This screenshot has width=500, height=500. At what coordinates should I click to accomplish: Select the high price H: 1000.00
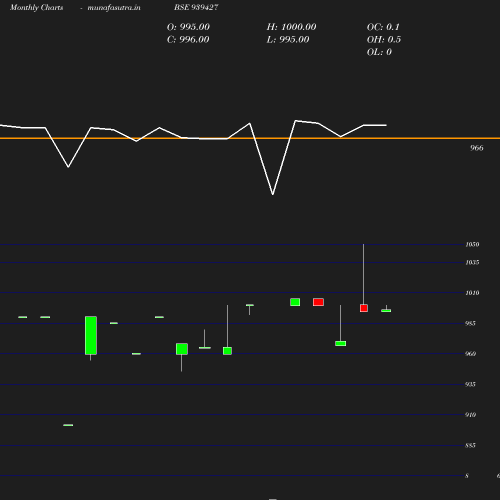tap(291, 27)
